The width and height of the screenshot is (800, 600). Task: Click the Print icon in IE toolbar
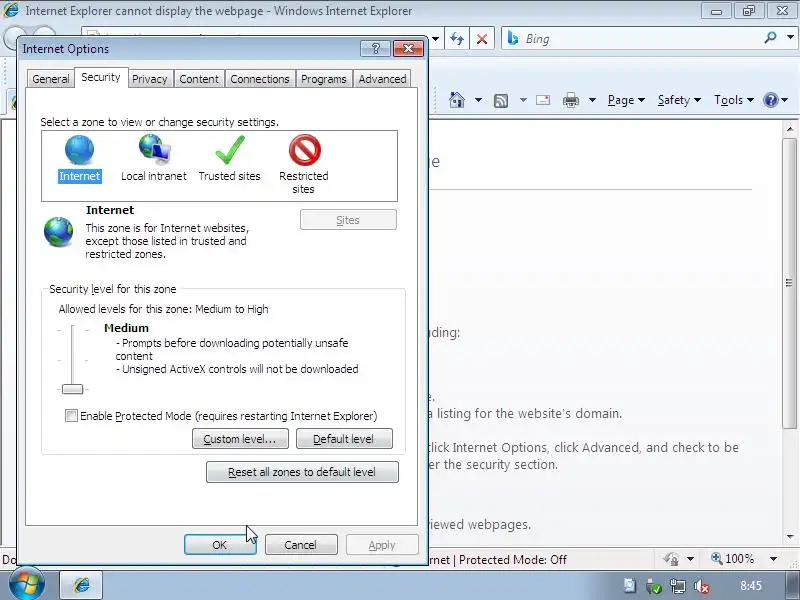point(570,100)
